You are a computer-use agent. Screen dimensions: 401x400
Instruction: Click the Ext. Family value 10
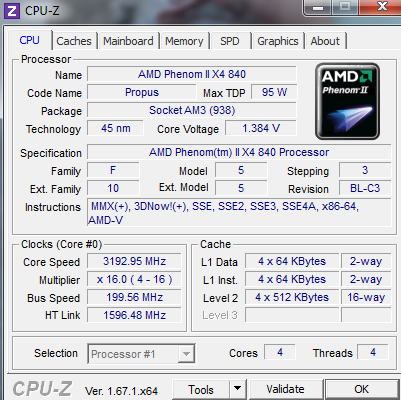pos(113,188)
